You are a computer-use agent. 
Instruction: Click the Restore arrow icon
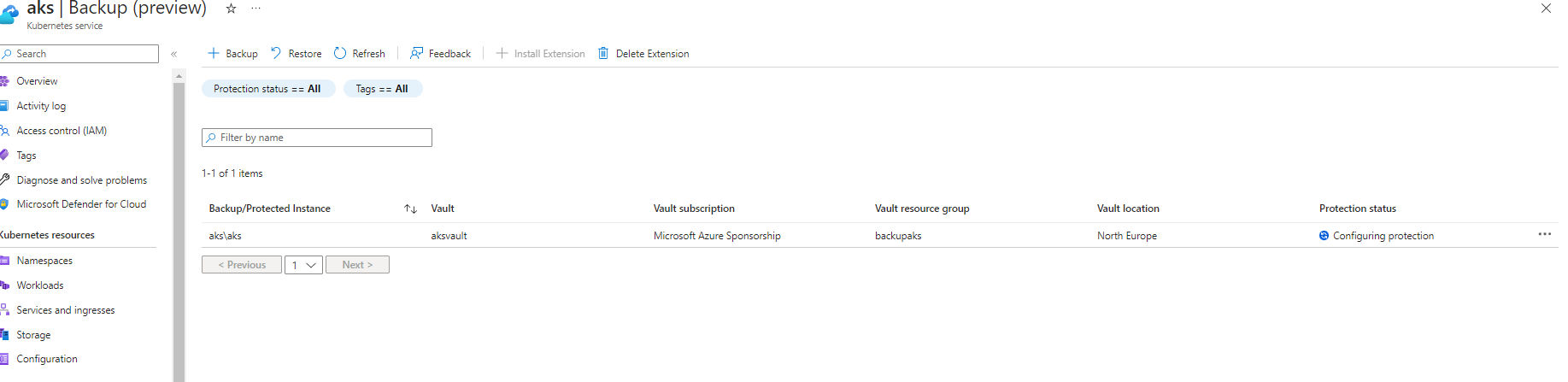pyautogui.click(x=276, y=53)
